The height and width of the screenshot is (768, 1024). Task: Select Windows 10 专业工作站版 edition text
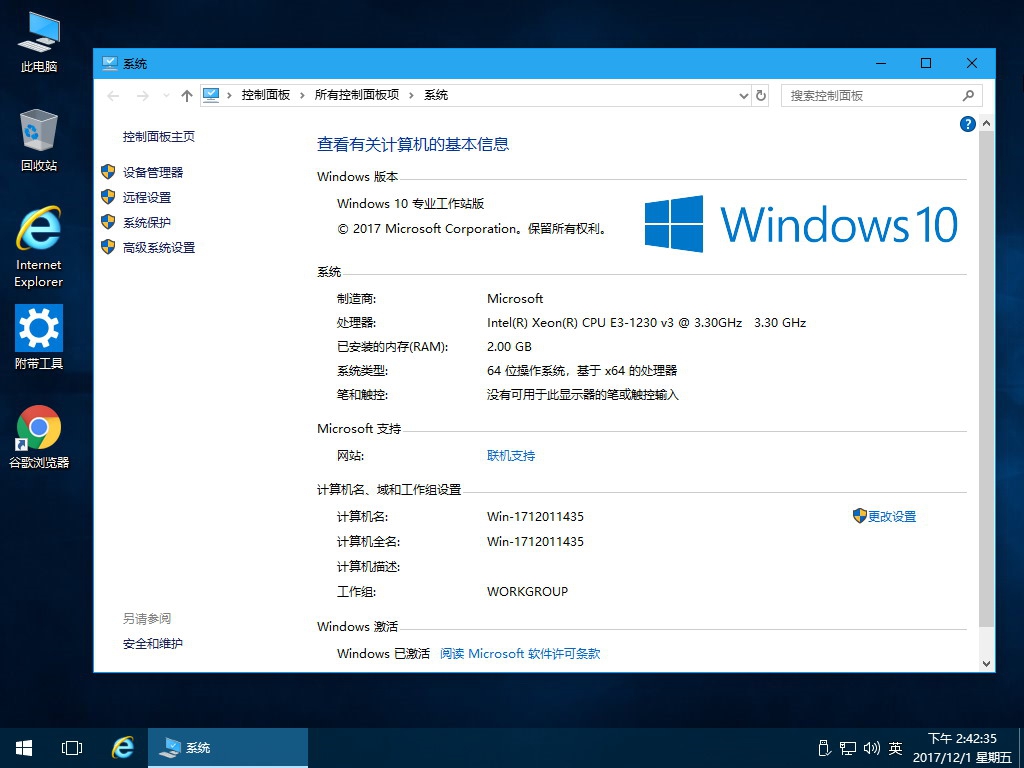(x=411, y=204)
